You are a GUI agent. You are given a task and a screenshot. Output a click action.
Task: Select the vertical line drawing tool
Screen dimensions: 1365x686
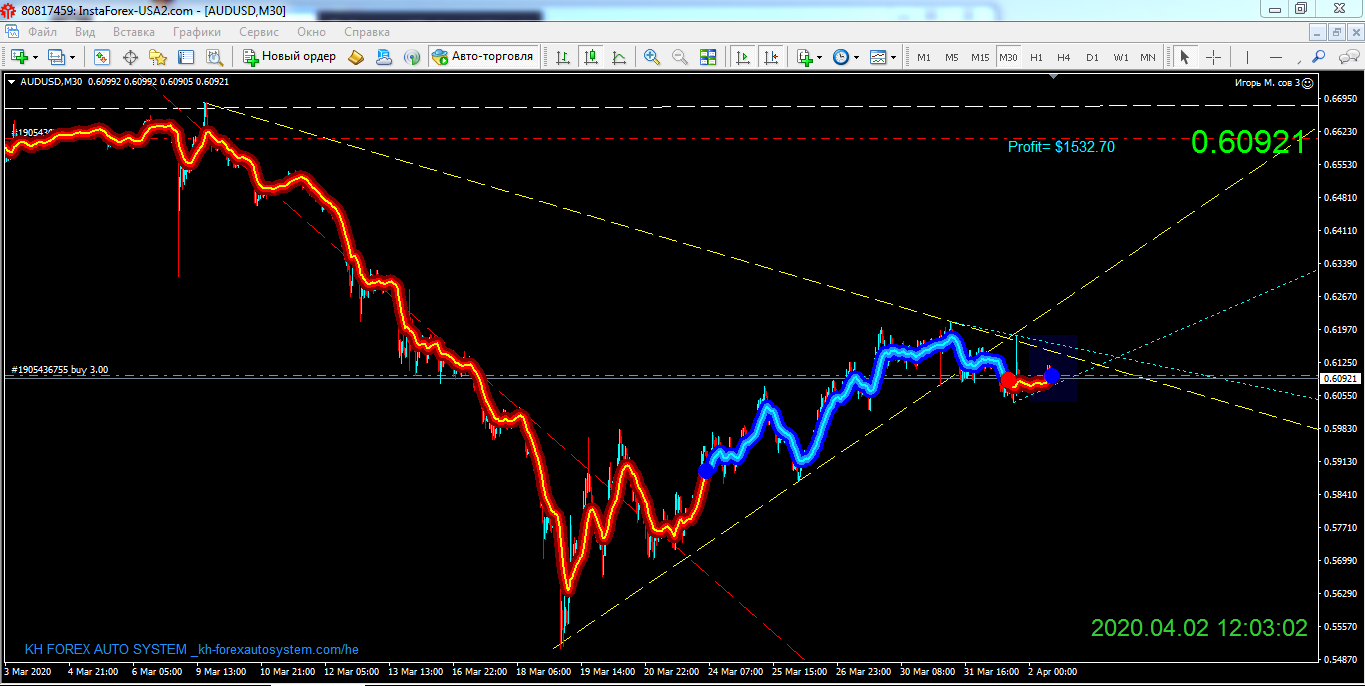(x=1246, y=57)
